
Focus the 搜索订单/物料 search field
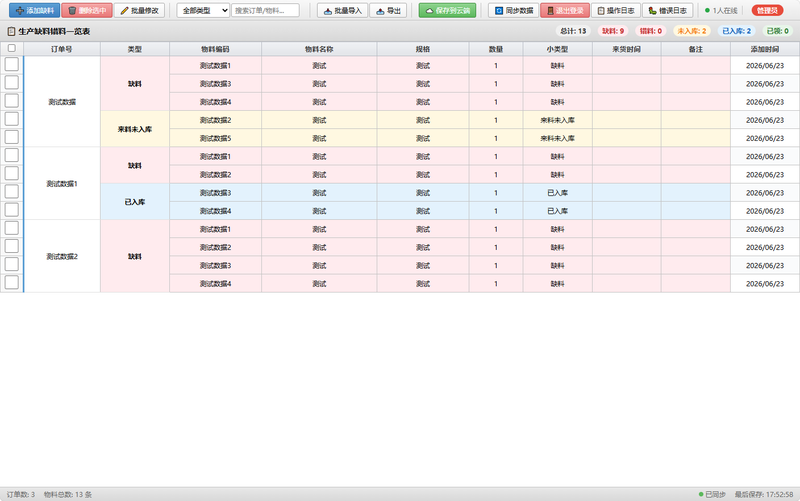click(265, 10)
